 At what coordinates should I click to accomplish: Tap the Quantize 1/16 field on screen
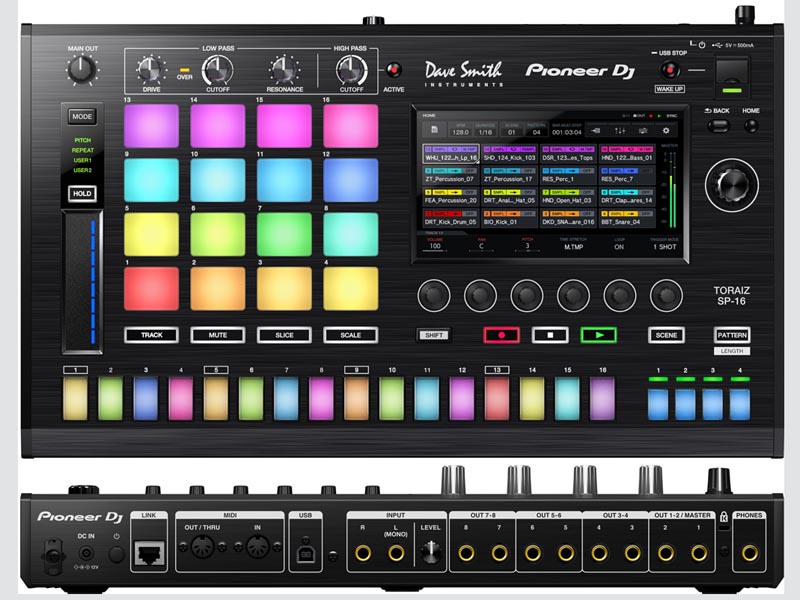(485, 131)
